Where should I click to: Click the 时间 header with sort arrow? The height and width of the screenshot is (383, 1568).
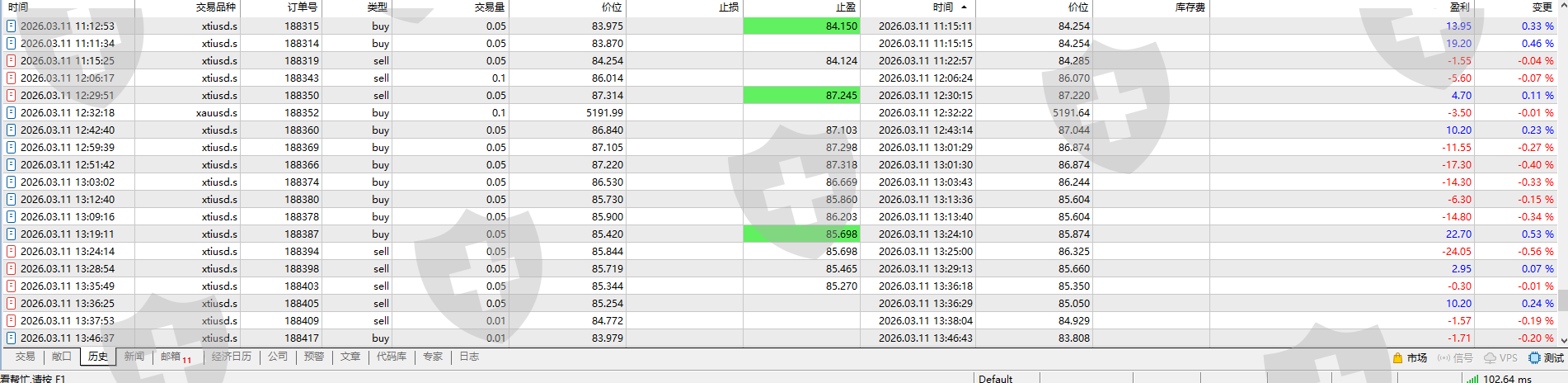(918, 7)
